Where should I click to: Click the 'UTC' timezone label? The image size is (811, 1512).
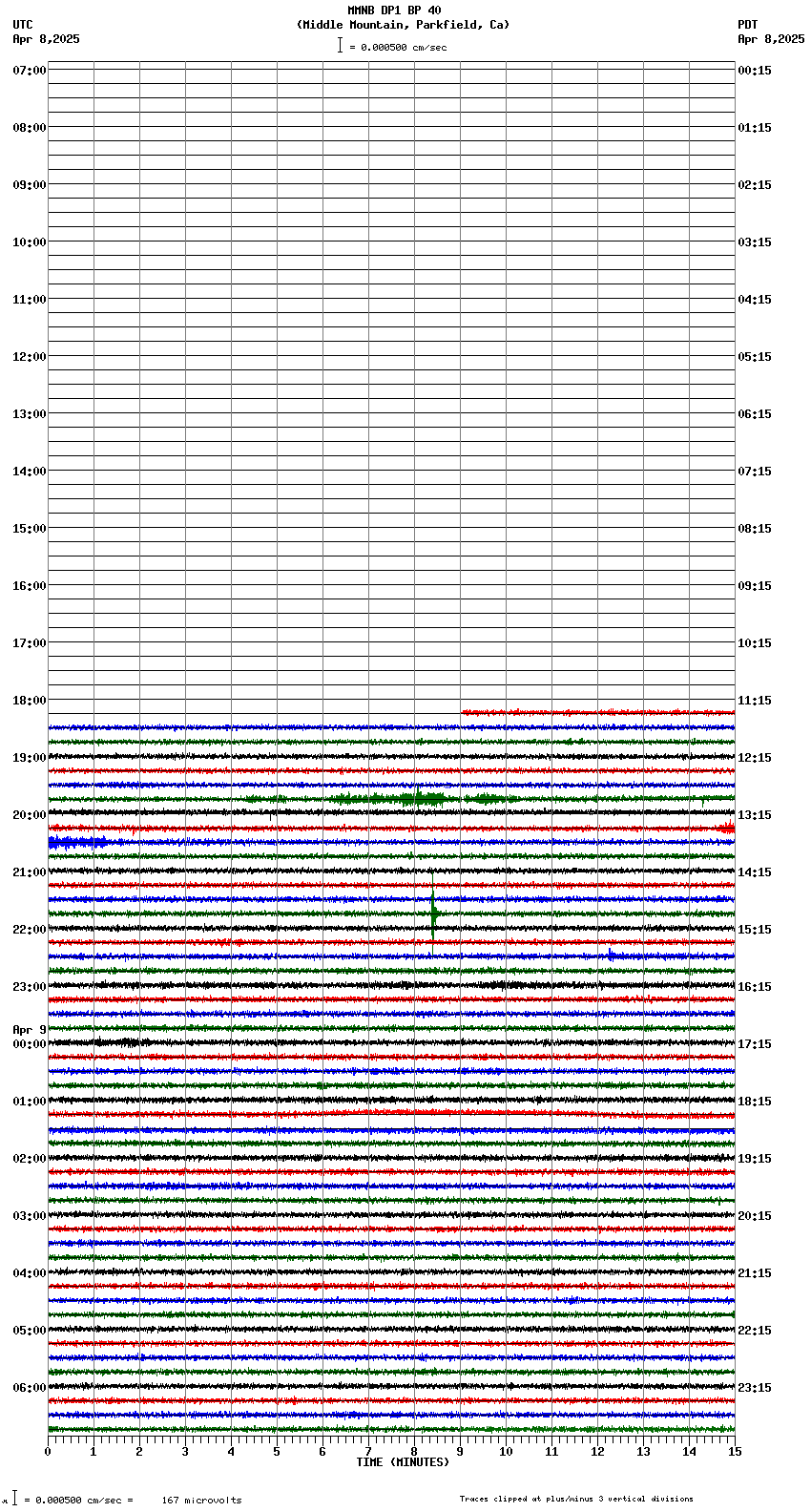coord(23,25)
